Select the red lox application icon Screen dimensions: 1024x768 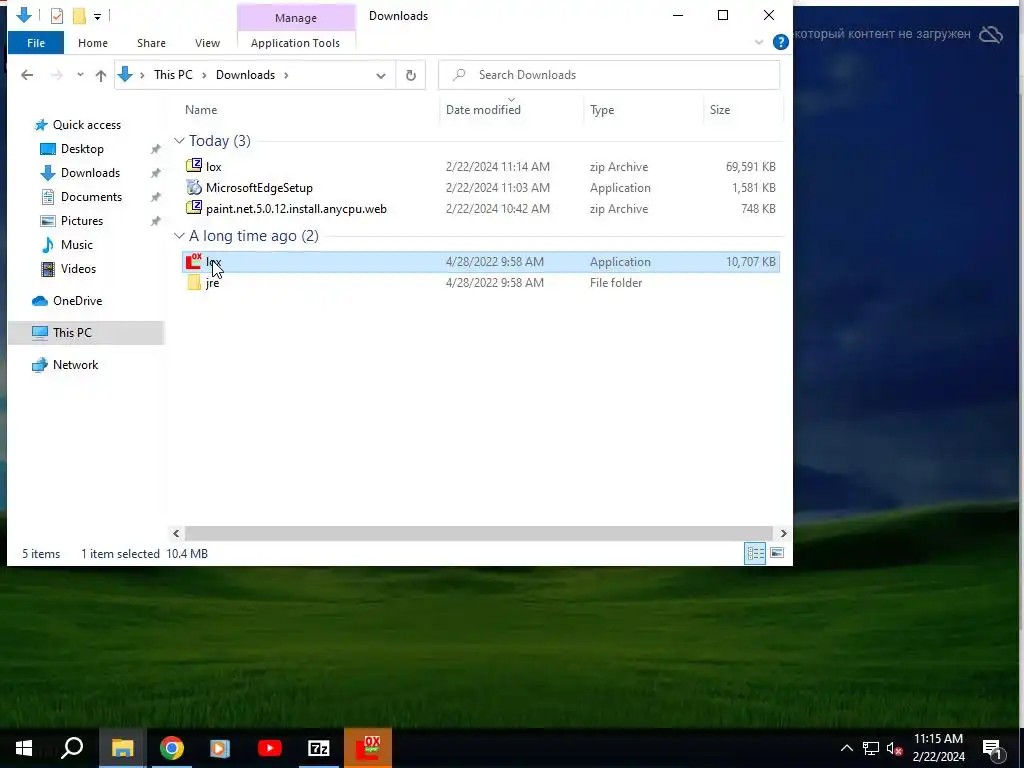194,261
